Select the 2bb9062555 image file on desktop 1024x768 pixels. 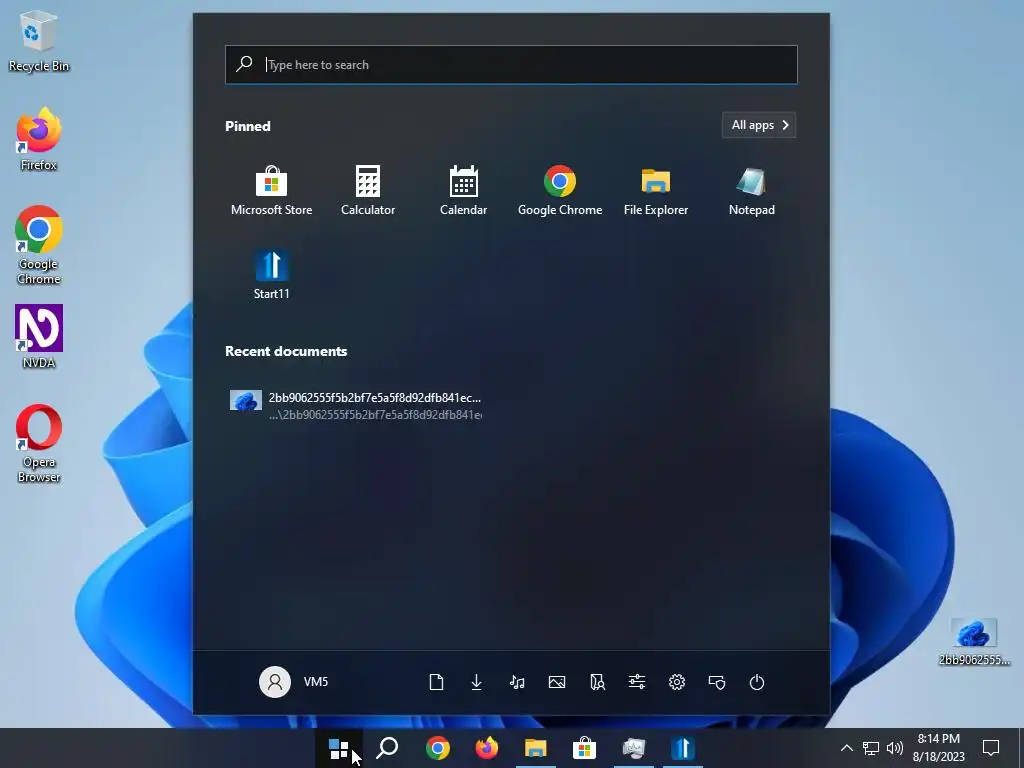pyautogui.click(x=974, y=642)
